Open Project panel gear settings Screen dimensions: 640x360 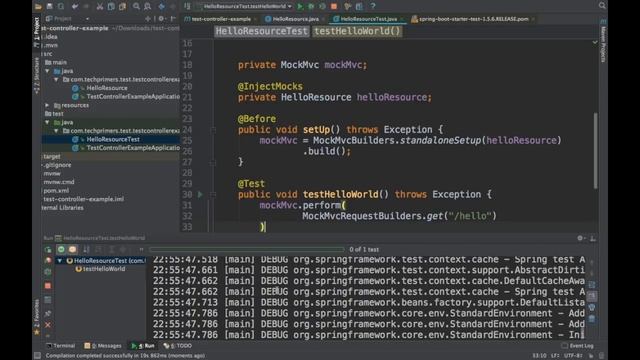pos(161,19)
